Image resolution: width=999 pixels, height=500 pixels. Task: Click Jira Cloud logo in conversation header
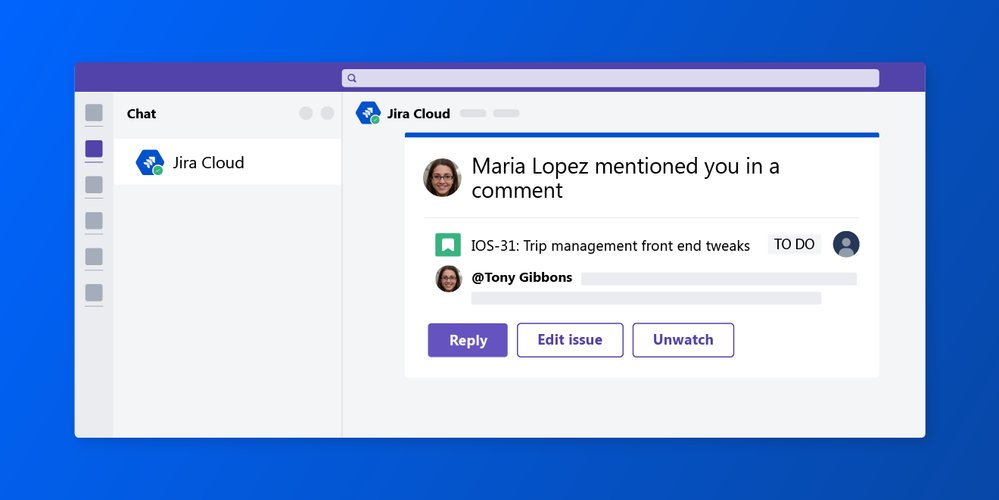click(368, 113)
